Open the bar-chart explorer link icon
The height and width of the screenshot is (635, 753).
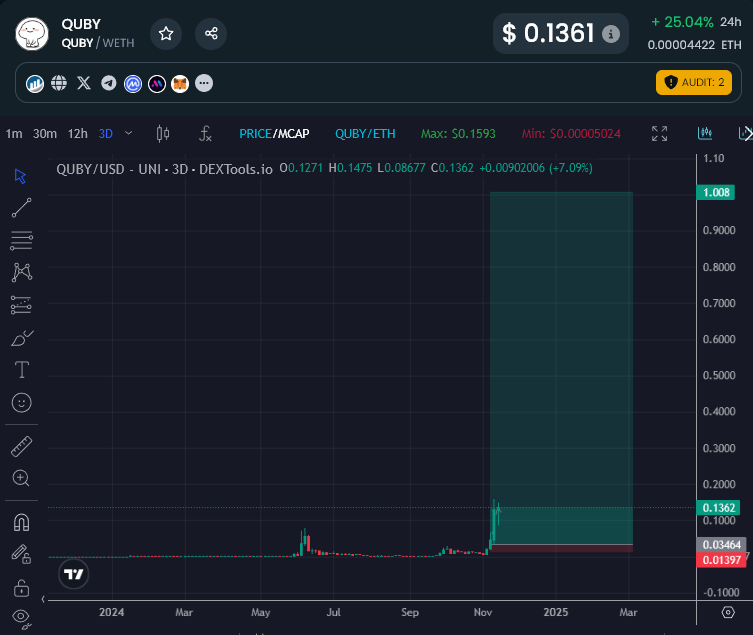pyautogui.click(x=35, y=84)
